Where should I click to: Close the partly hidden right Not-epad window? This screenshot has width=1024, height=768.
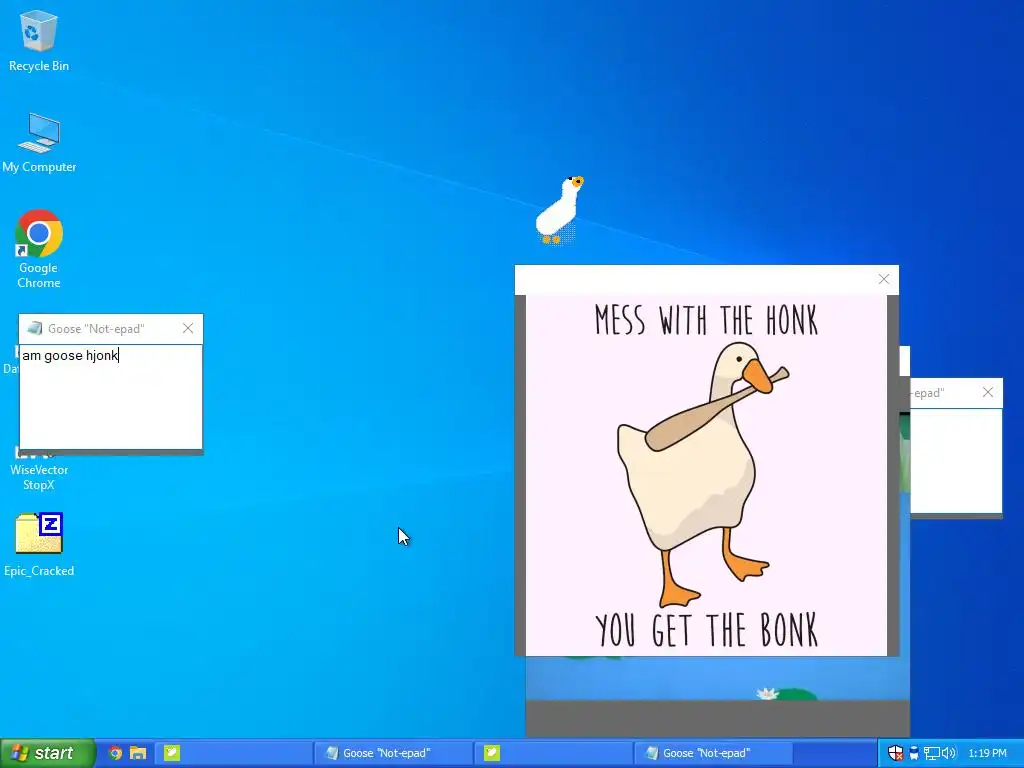tap(987, 392)
